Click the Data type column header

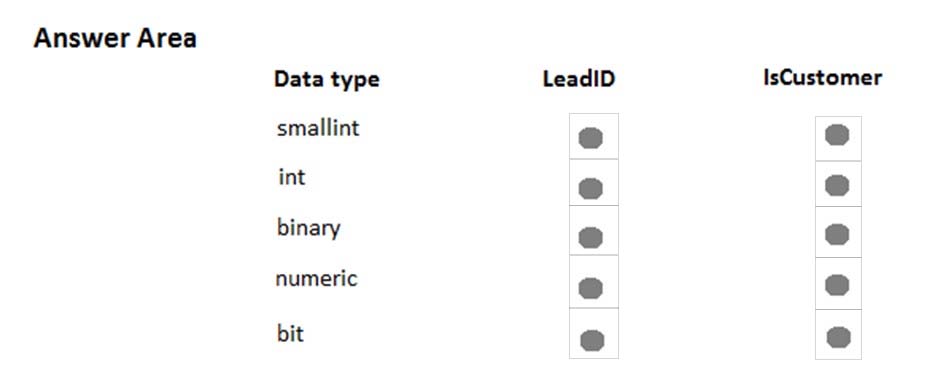326,79
